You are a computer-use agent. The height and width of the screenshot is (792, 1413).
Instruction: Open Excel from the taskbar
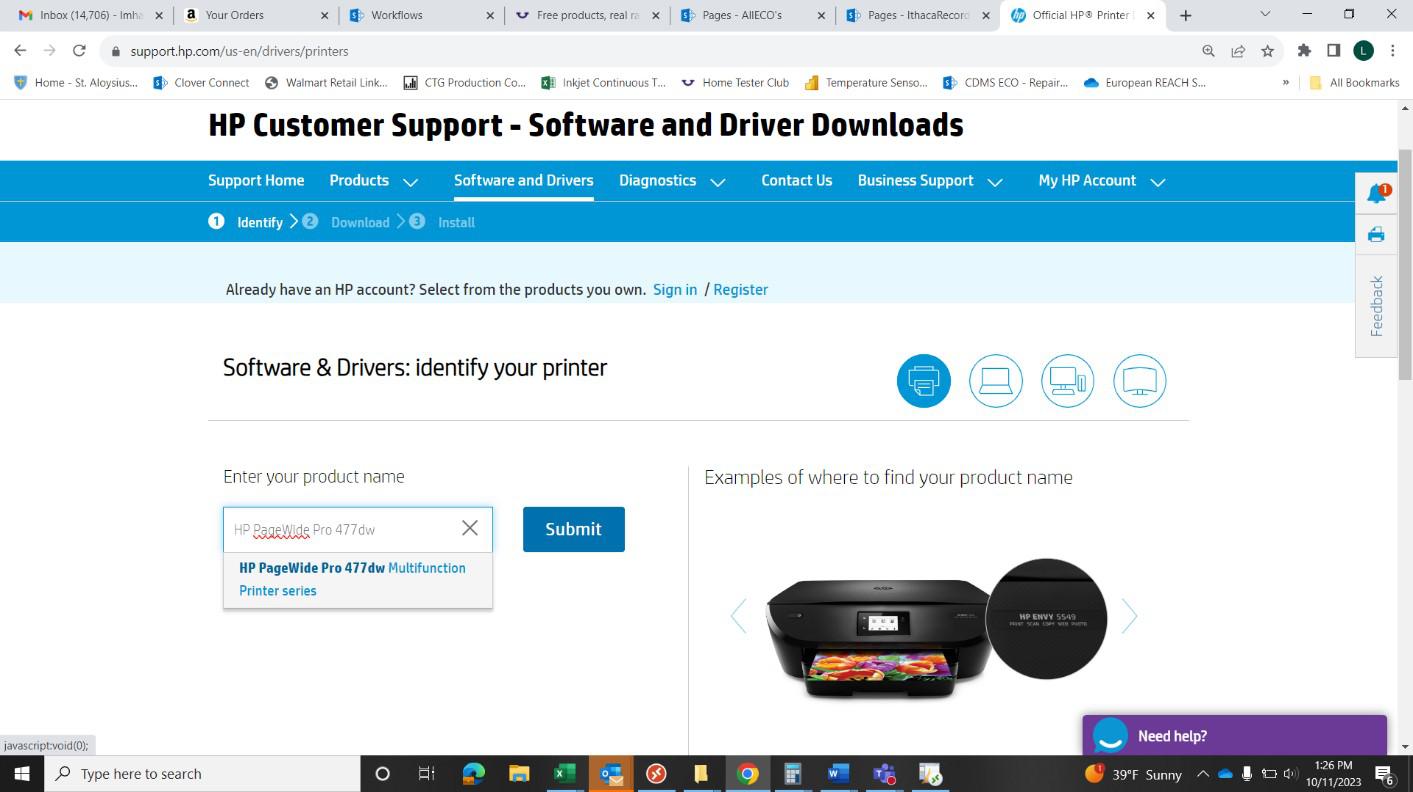tap(564, 774)
